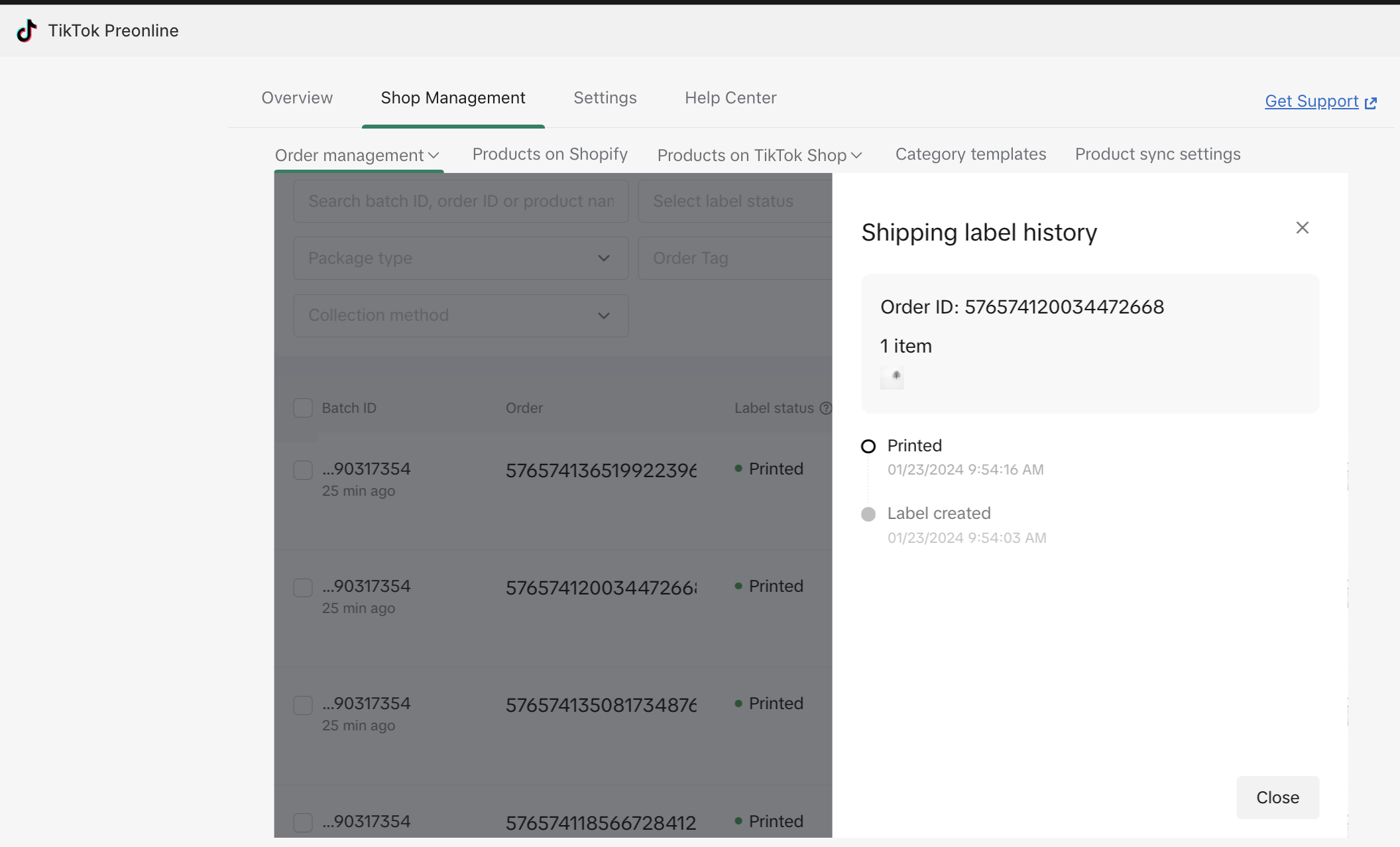Click the Get Support external link icon

coord(1371,103)
